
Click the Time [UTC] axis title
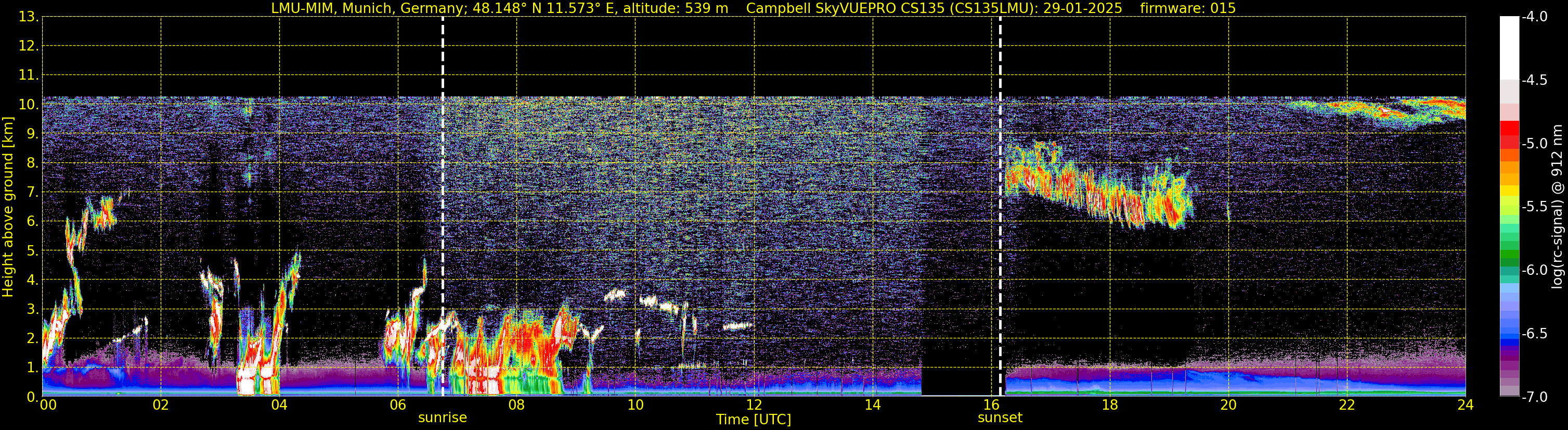(x=754, y=419)
